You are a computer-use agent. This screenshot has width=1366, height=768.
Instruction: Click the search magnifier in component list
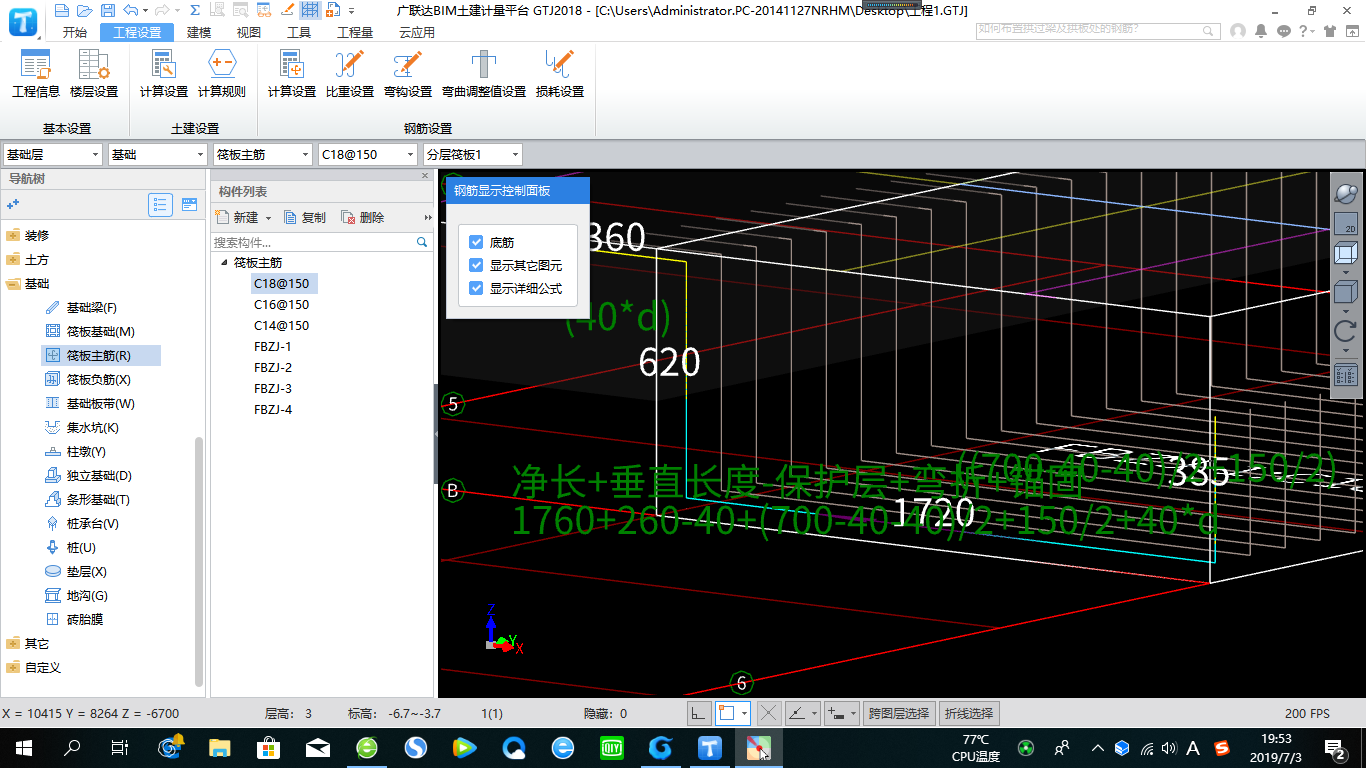[x=422, y=242]
